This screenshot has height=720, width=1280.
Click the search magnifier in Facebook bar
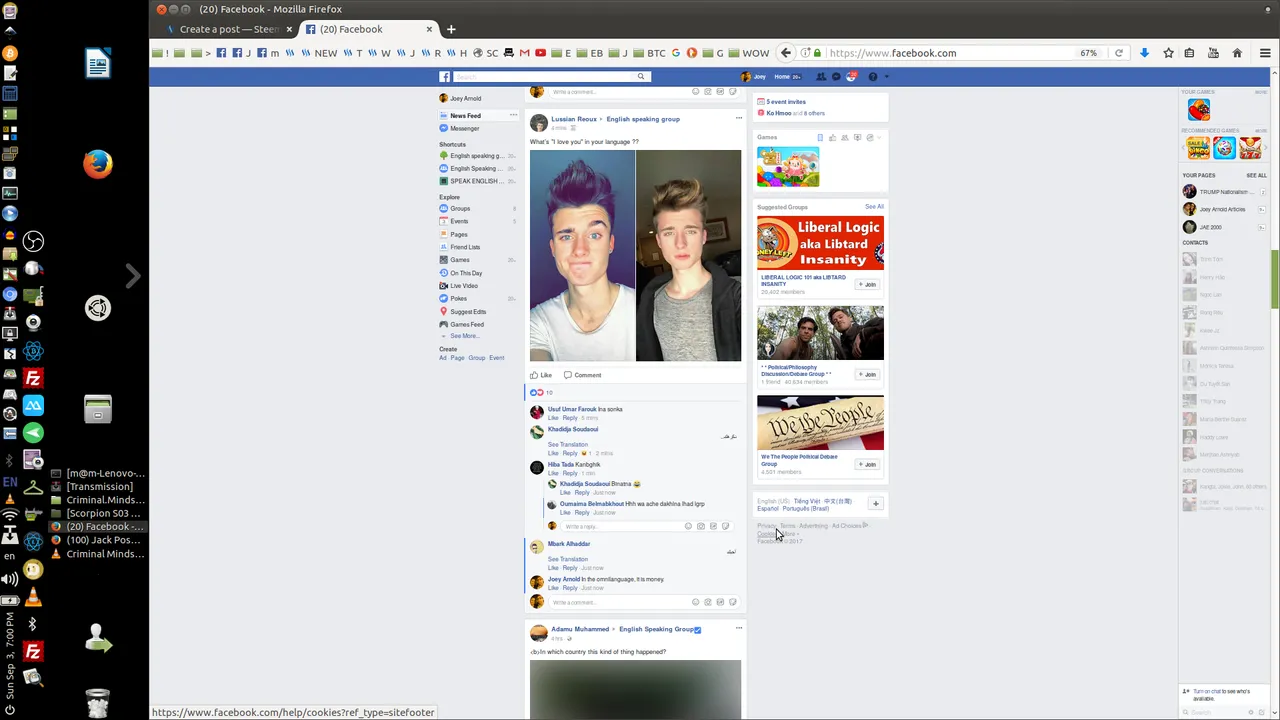[x=641, y=77]
